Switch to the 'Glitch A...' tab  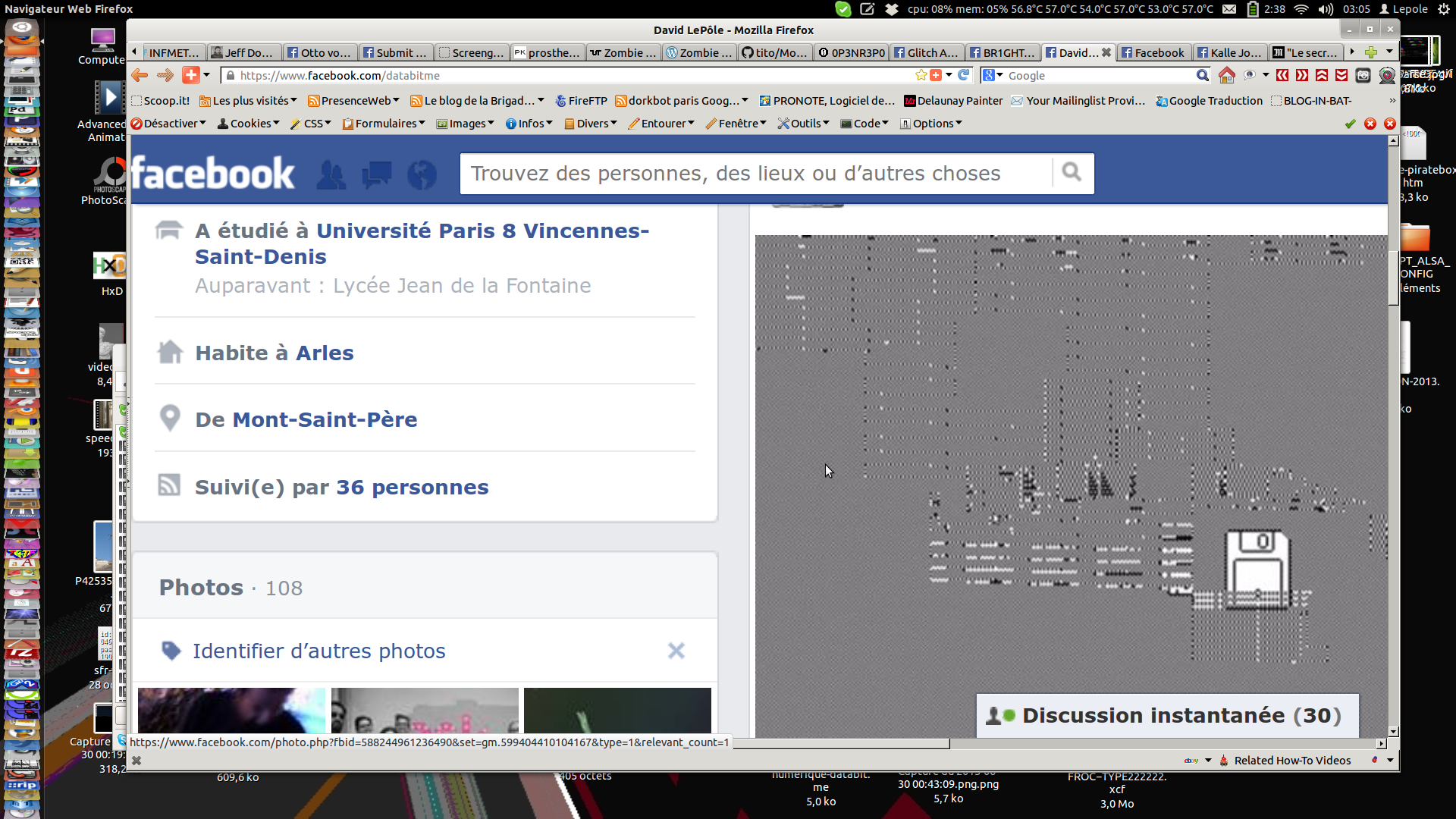tap(927, 52)
